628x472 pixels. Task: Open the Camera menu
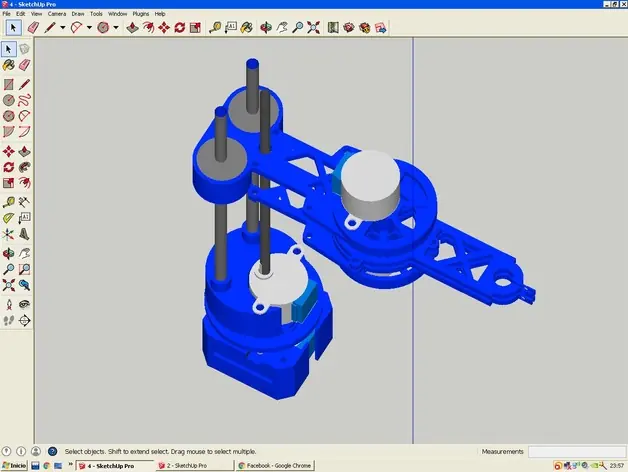pyautogui.click(x=57, y=14)
